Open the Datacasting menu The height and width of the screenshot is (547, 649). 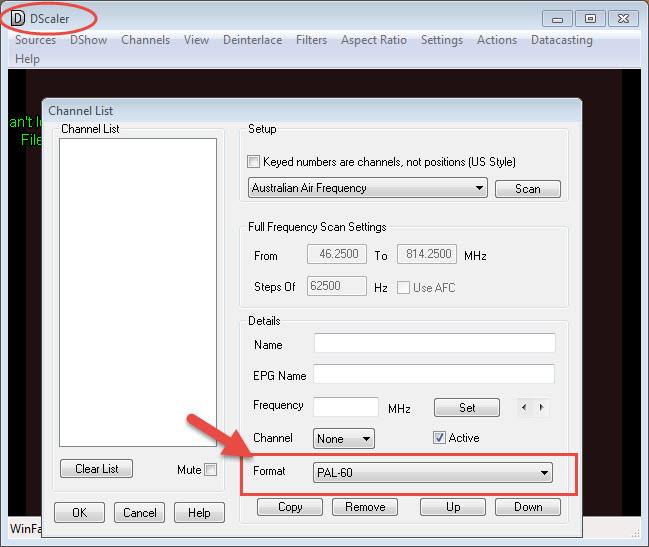pyautogui.click(x=562, y=40)
